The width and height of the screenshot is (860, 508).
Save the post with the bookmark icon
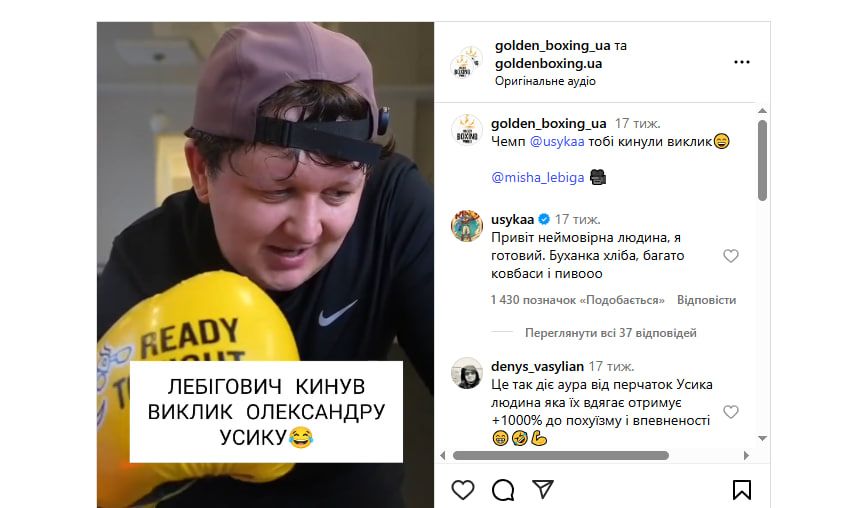click(x=742, y=490)
